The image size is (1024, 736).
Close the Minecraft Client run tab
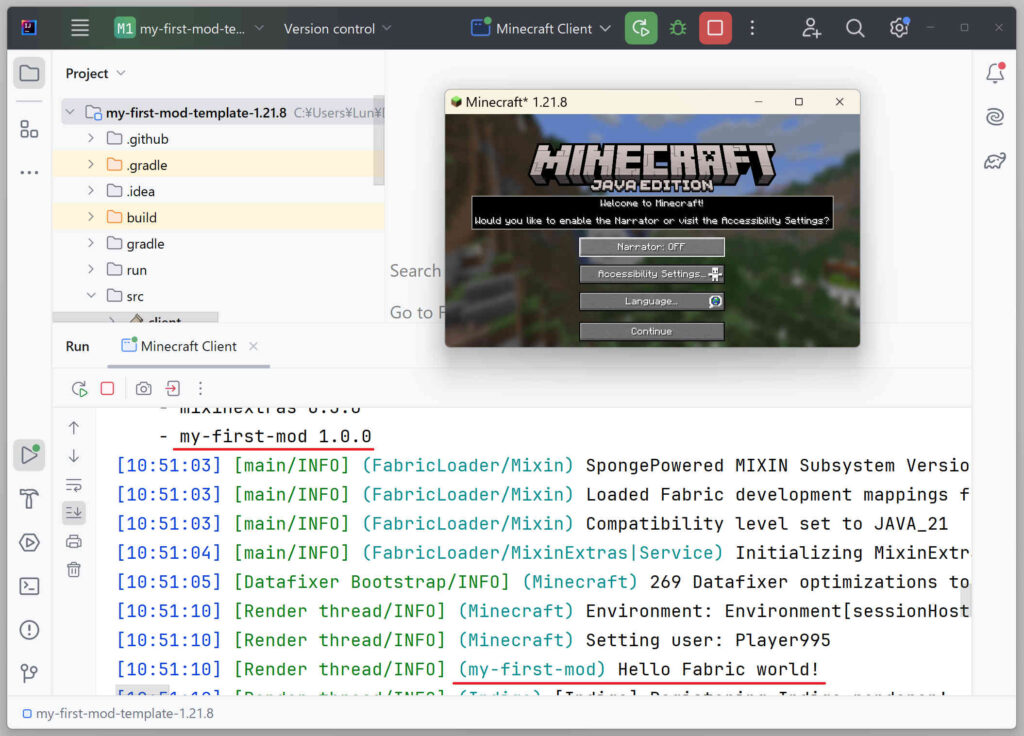tap(253, 346)
